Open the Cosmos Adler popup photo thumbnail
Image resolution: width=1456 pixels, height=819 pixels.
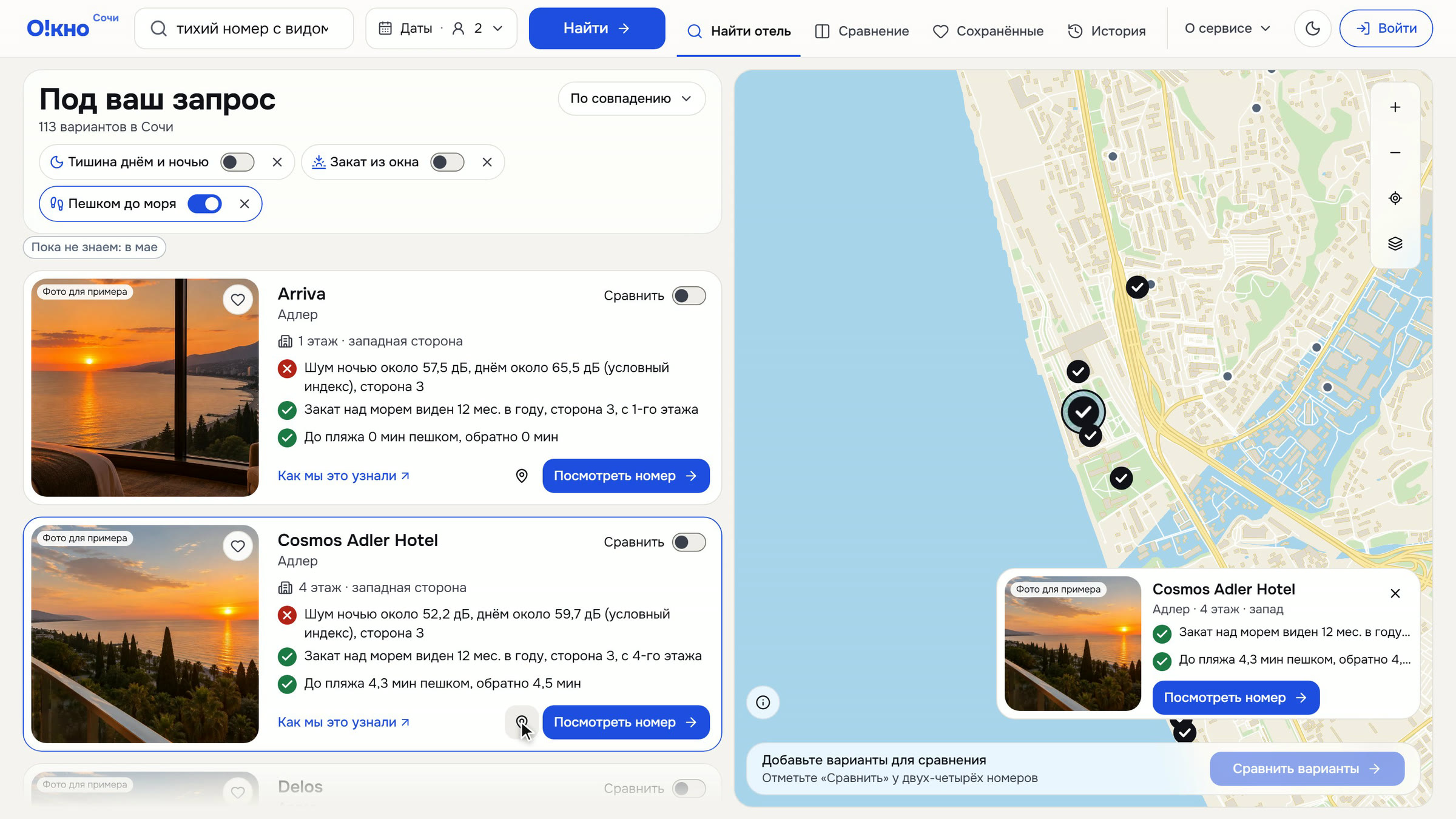click(1073, 644)
